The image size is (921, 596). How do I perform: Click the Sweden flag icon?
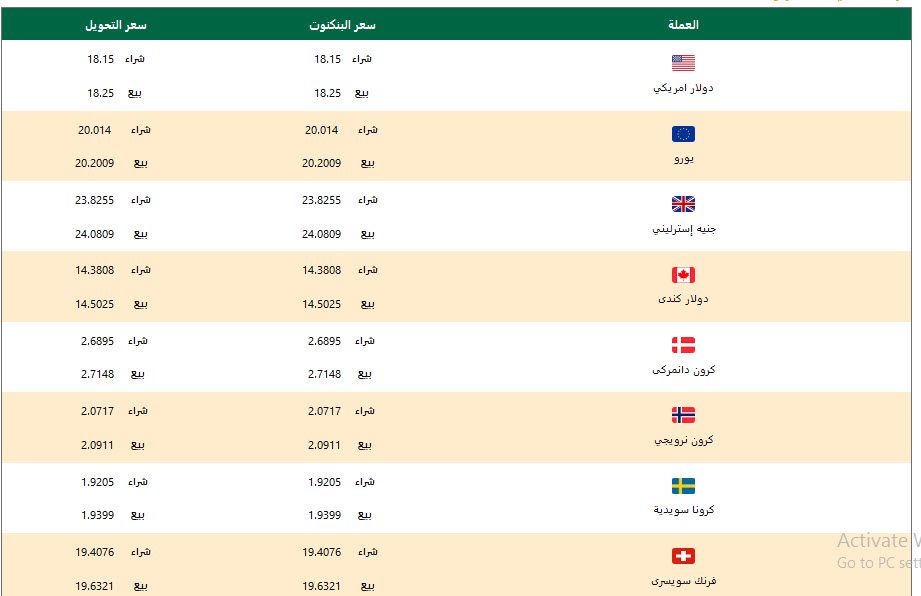click(683, 486)
